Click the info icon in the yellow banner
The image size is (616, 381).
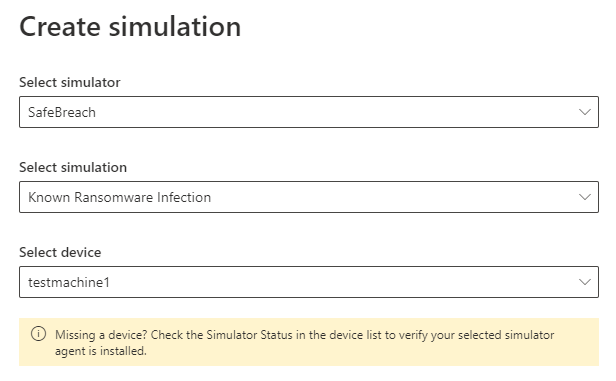(38, 334)
